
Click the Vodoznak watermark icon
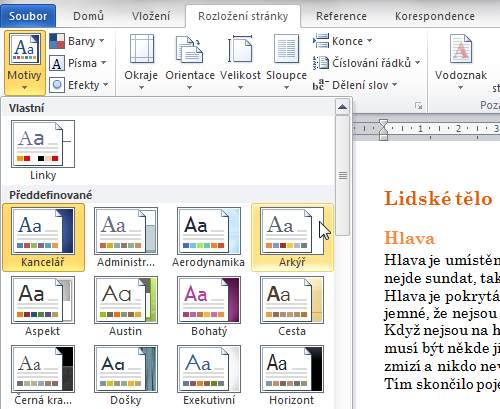pyautogui.click(x=461, y=49)
